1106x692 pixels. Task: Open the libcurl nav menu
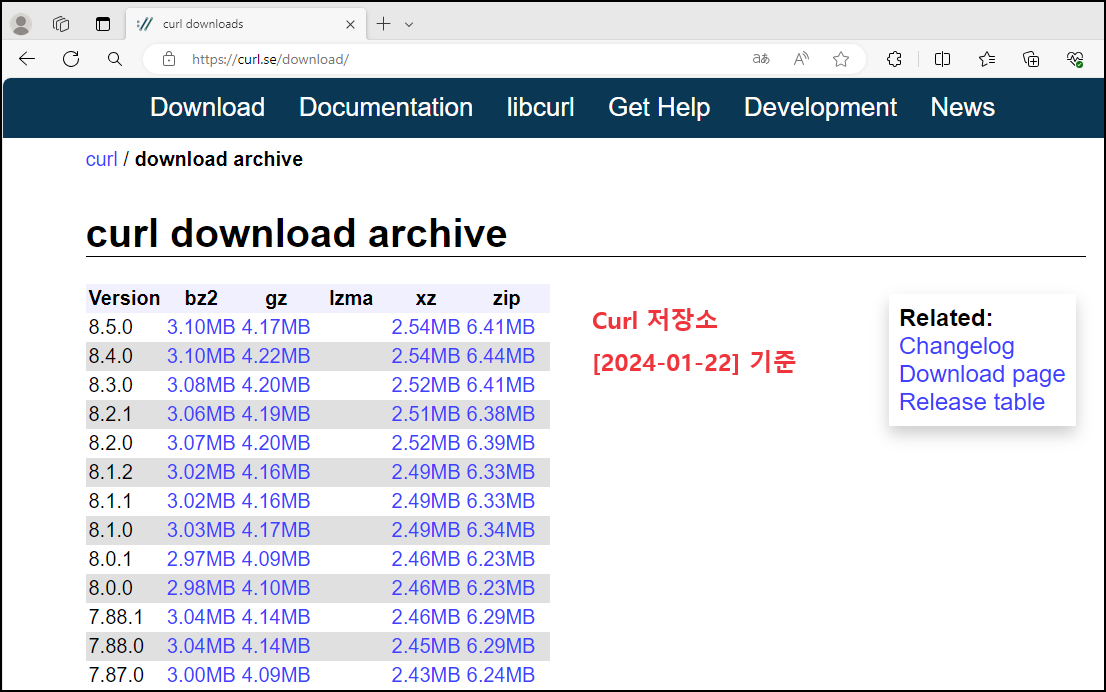pos(540,107)
